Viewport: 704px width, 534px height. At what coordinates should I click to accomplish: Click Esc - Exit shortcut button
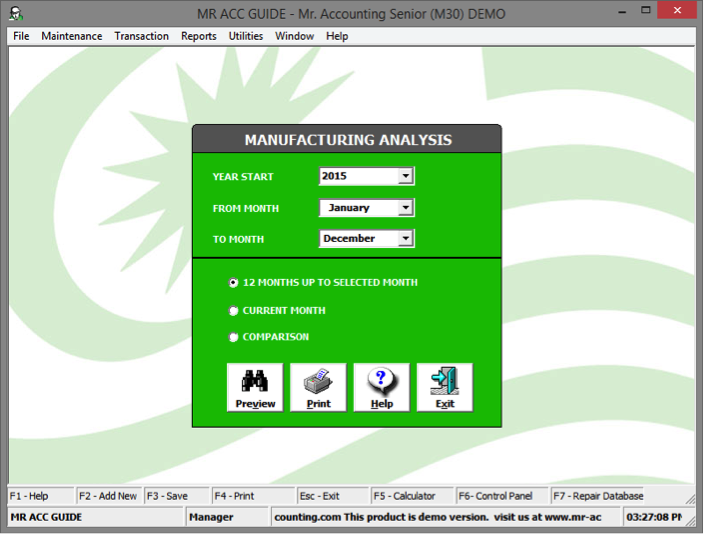click(x=333, y=496)
